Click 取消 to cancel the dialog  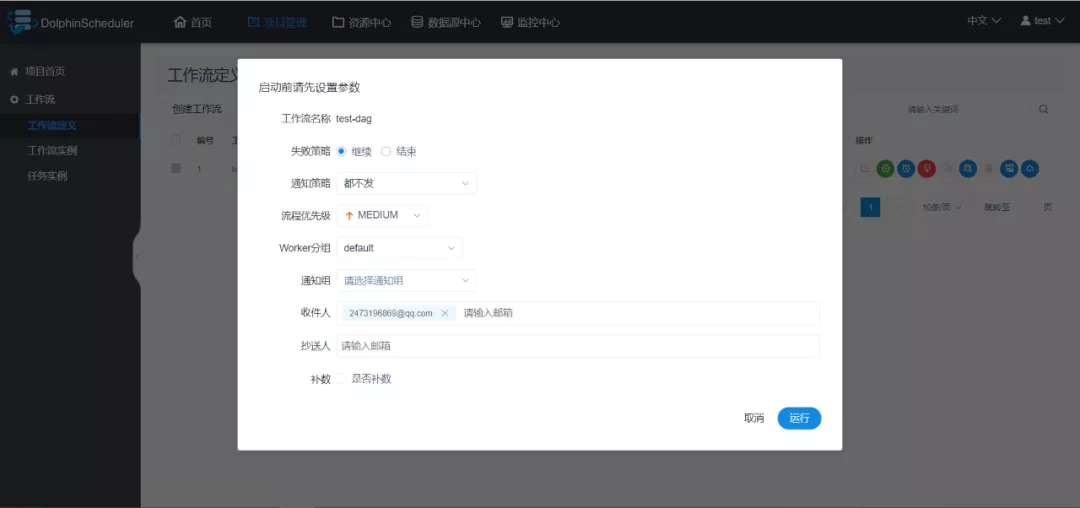coord(754,418)
